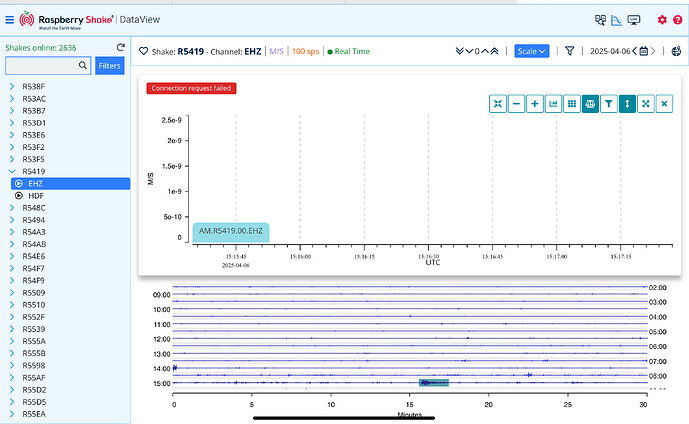The height and width of the screenshot is (424, 689).
Task: Select station R5509 in list
Action: pyautogui.click(x=34, y=293)
